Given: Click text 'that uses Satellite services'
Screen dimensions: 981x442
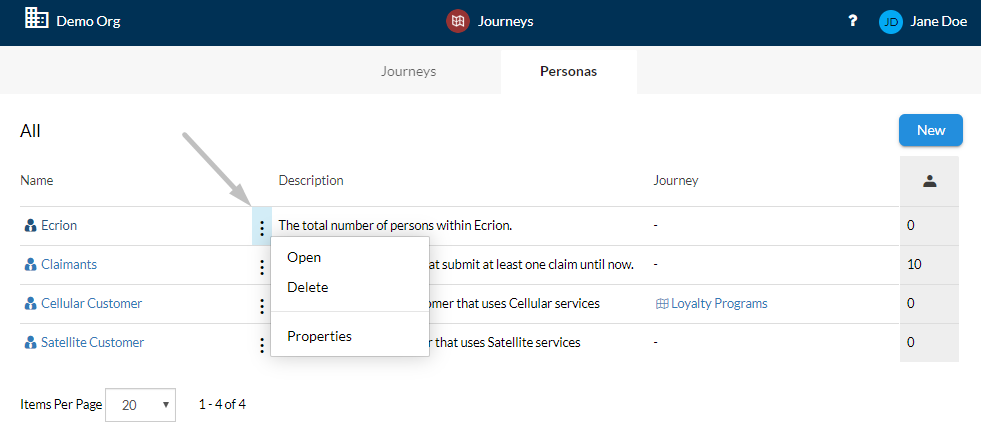Looking at the screenshot, I should tap(507, 342).
